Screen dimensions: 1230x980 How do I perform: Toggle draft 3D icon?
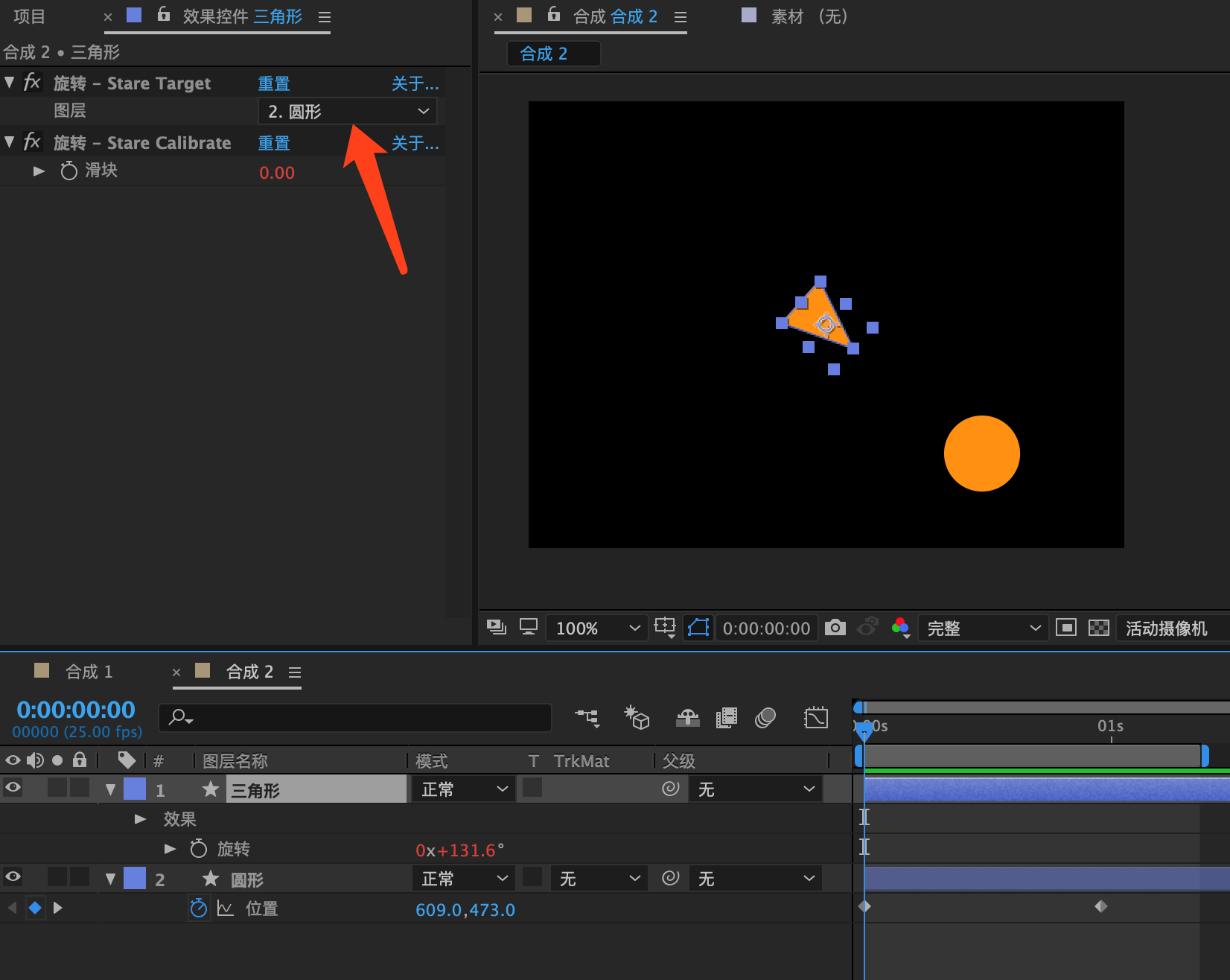[637, 718]
